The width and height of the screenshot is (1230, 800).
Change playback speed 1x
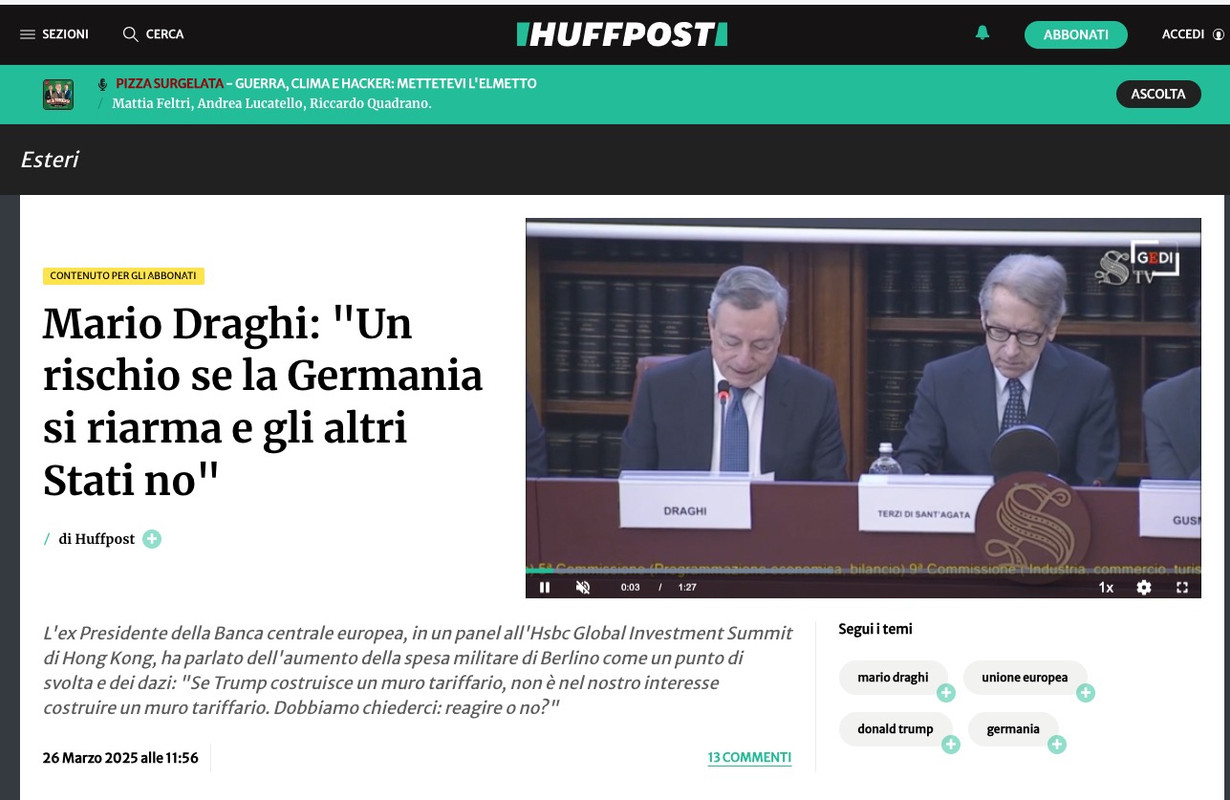point(1106,587)
